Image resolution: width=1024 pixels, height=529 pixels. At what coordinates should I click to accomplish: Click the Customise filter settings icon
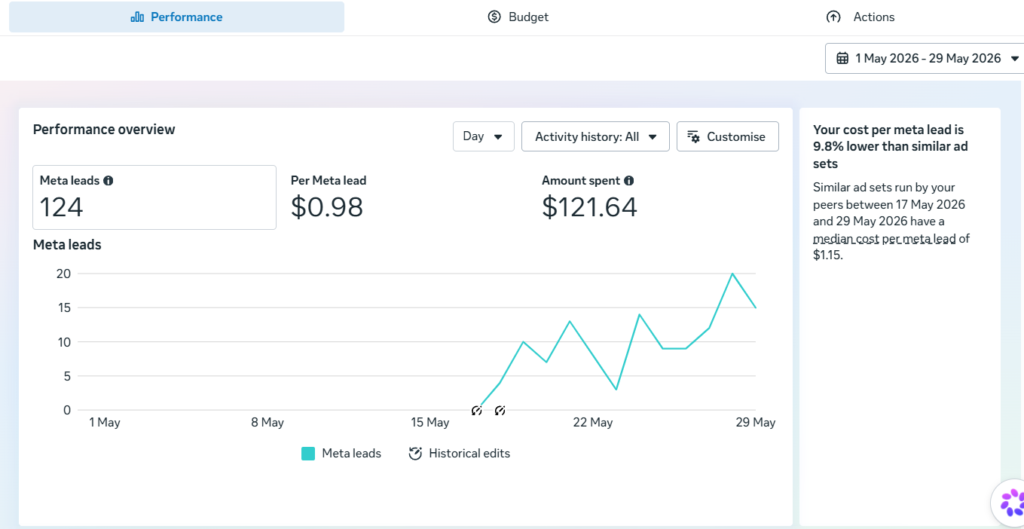click(694, 137)
